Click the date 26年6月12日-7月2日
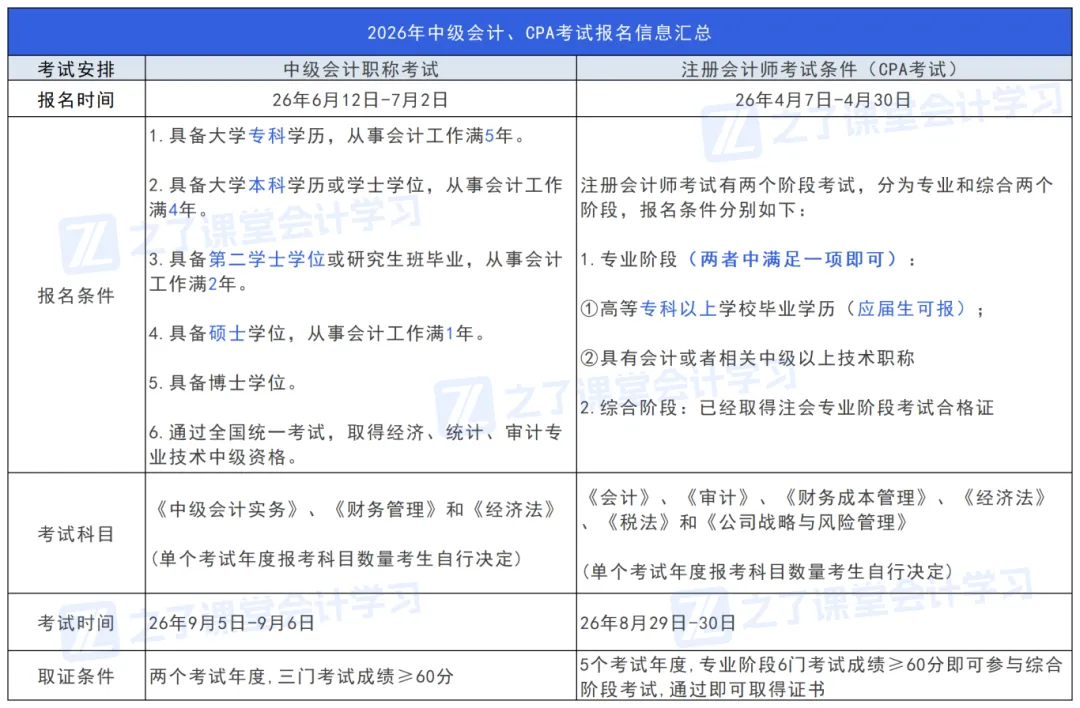This screenshot has height=708, width=1080. pos(360,100)
